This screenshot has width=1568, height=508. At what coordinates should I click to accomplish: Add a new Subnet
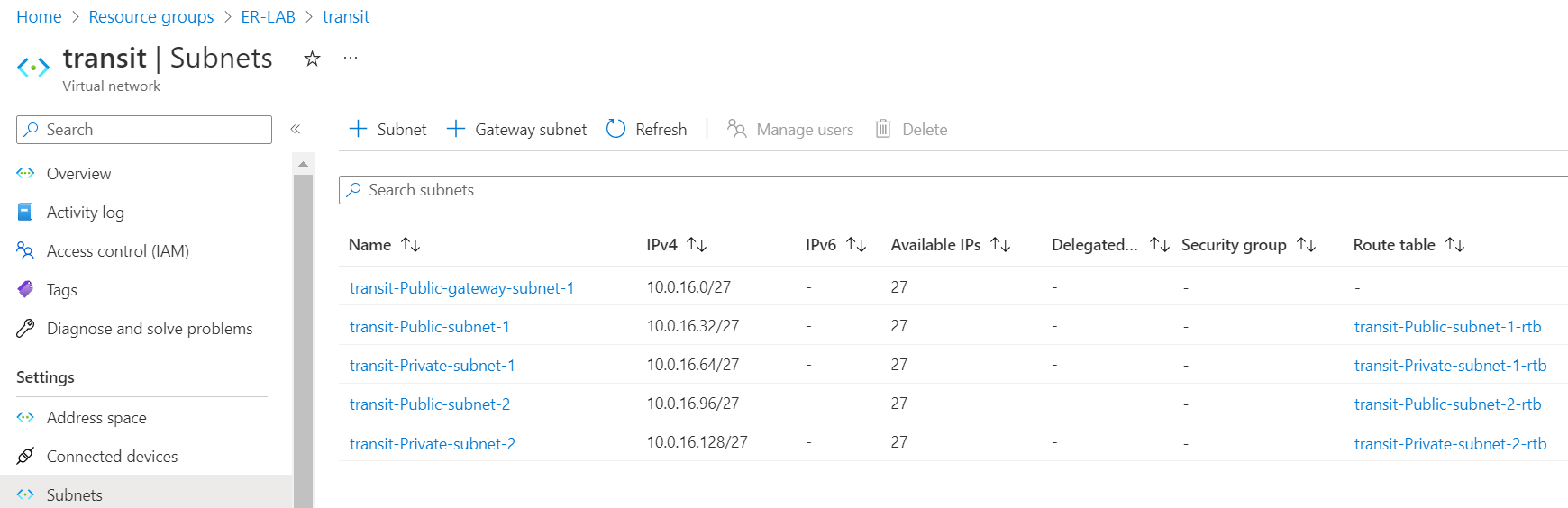coord(387,129)
